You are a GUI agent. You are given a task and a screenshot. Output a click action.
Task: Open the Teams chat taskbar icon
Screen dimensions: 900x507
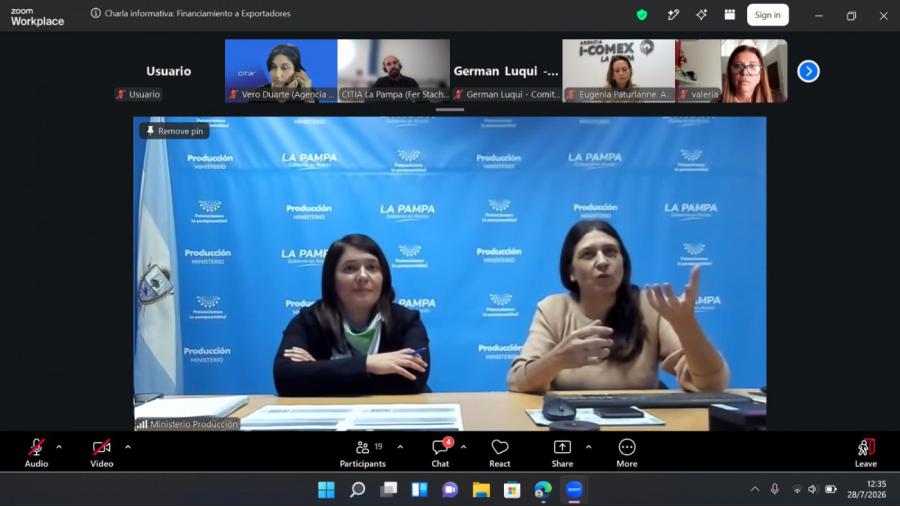(x=450, y=490)
